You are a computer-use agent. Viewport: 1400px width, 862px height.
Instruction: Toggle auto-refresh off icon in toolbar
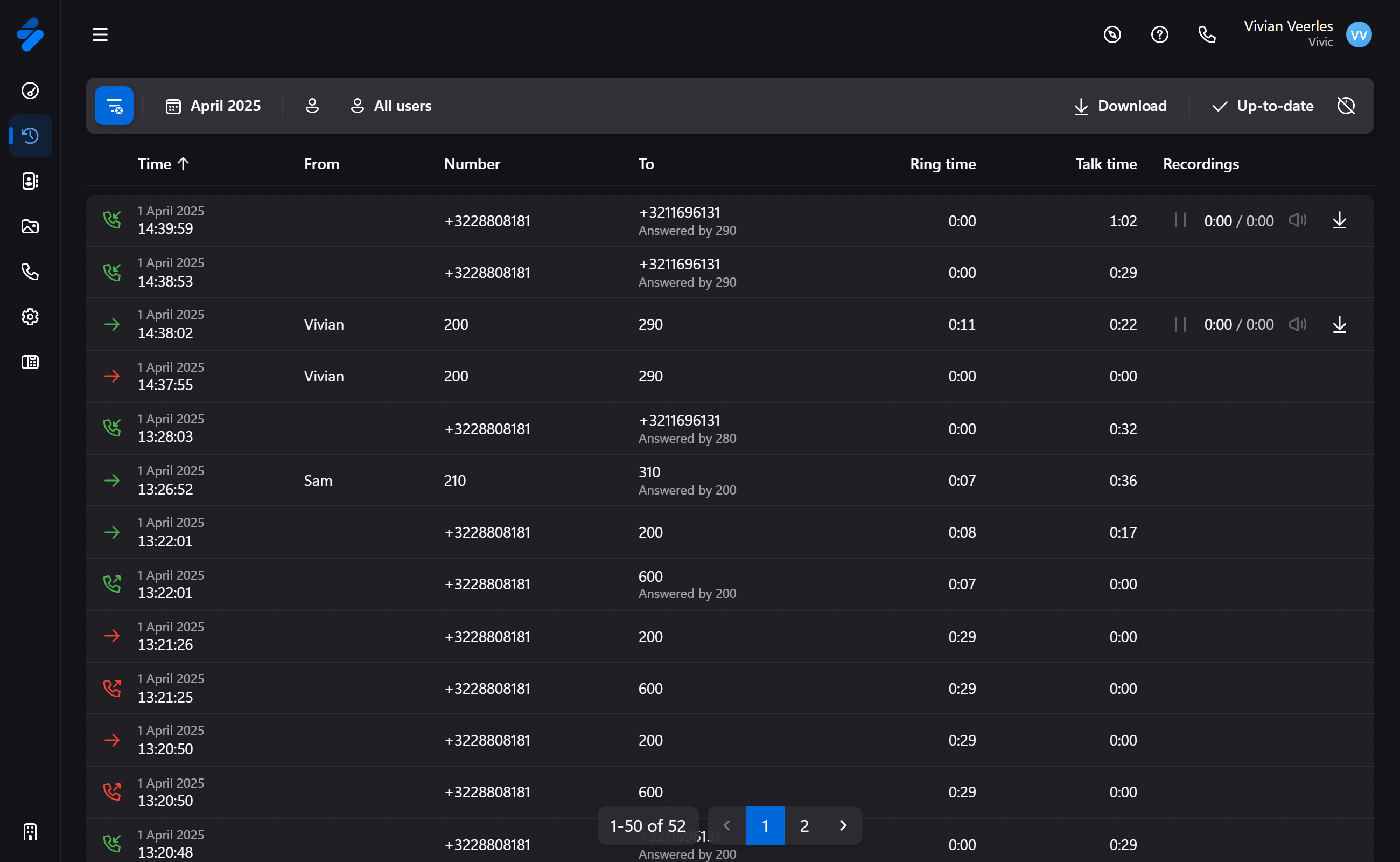[x=1346, y=106]
